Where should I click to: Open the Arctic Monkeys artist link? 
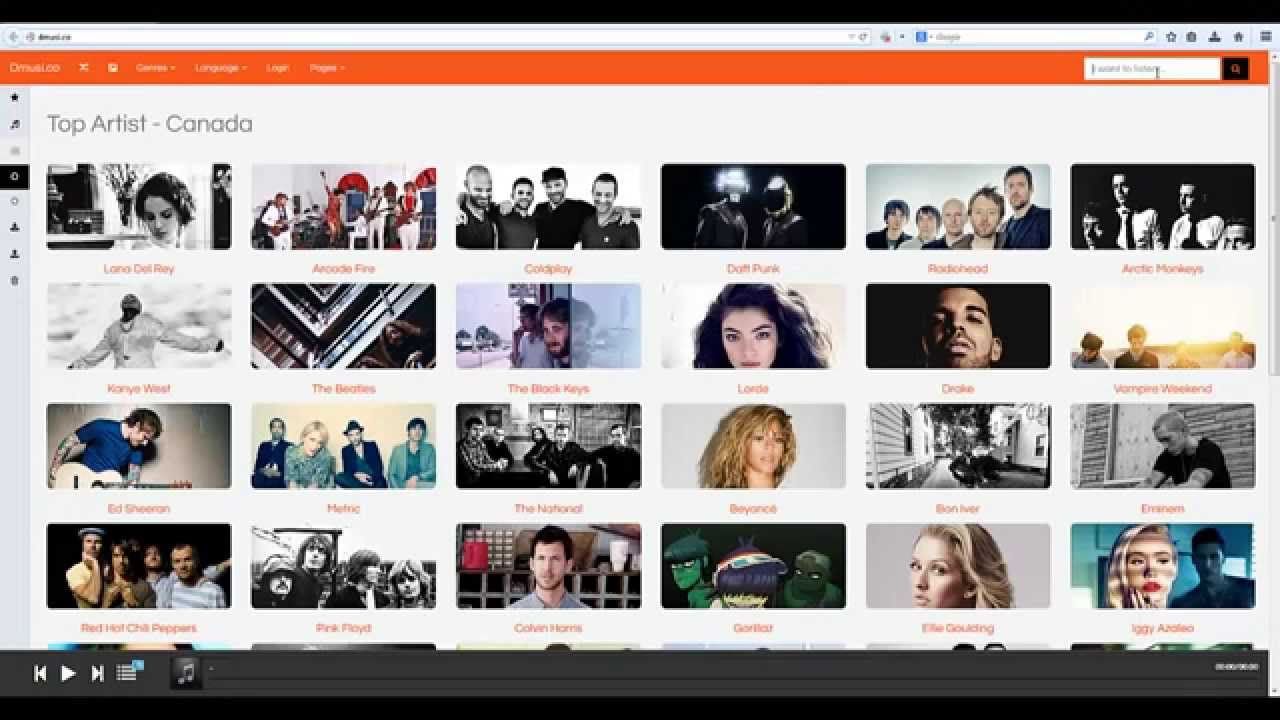pos(1162,269)
